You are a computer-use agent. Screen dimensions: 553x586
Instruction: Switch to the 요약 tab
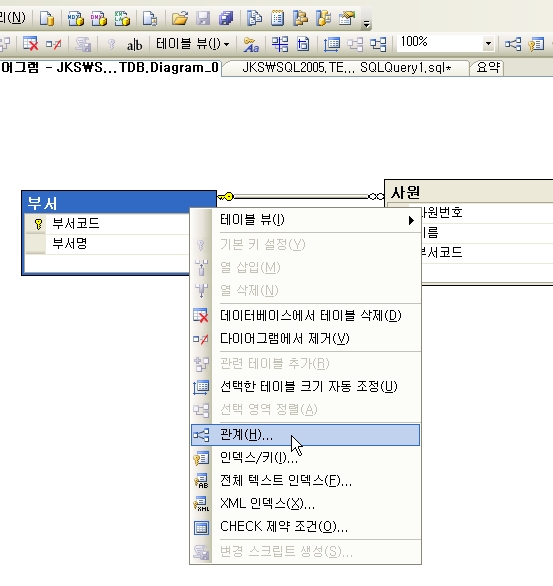point(488,68)
